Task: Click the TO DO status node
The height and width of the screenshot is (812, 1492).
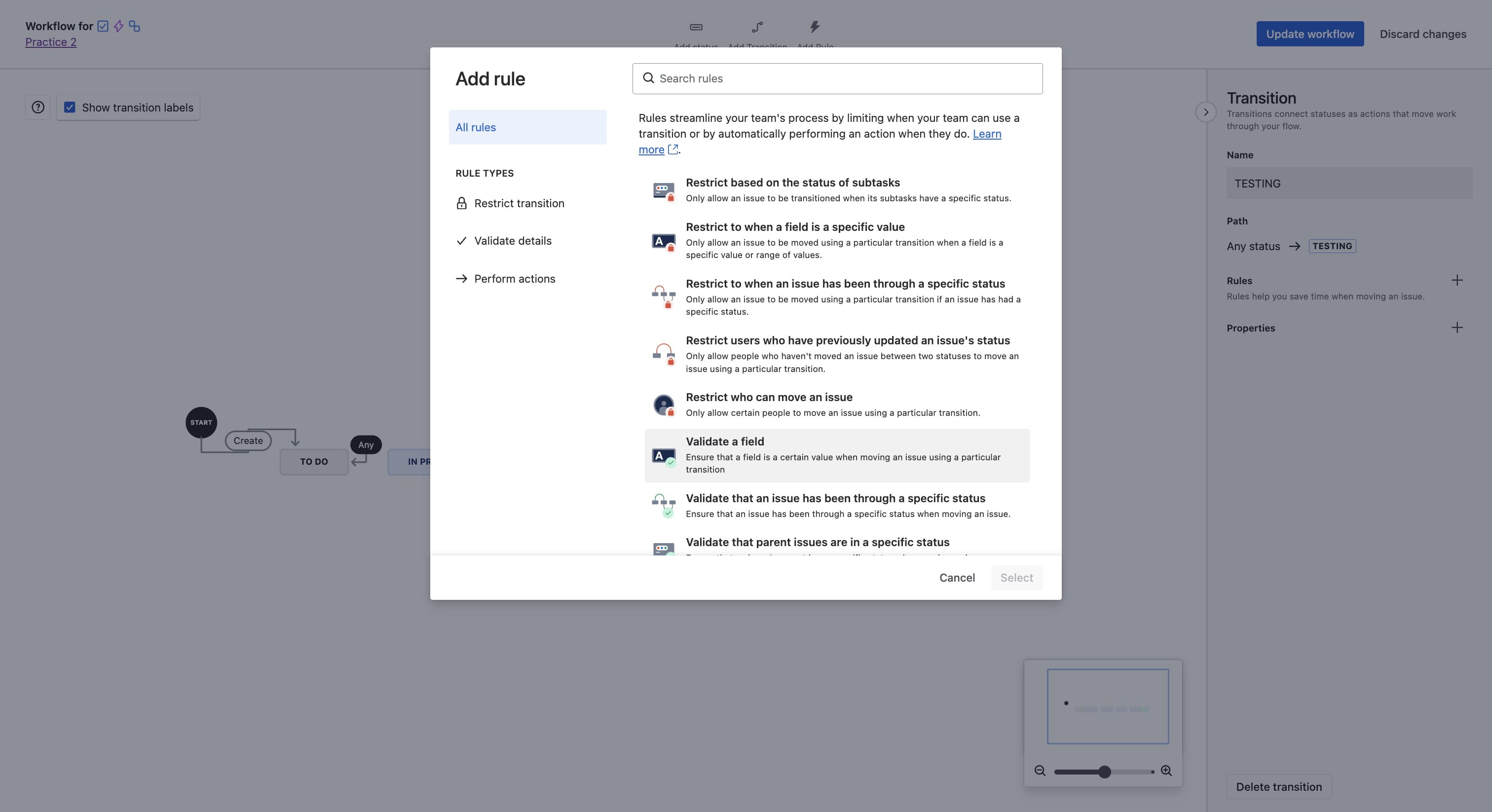Action: (314, 462)
